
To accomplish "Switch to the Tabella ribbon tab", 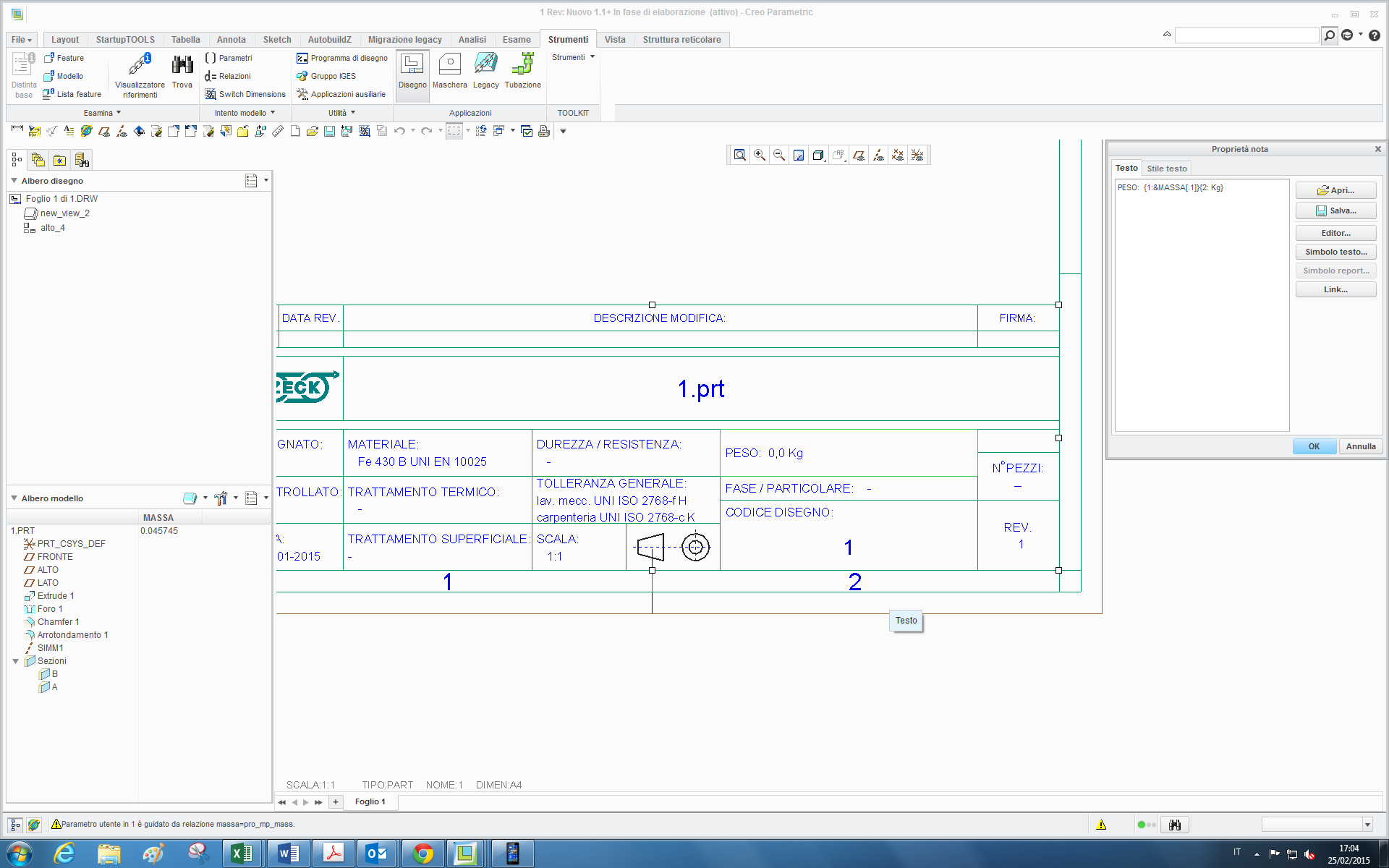I will click(x=186, y=40).
